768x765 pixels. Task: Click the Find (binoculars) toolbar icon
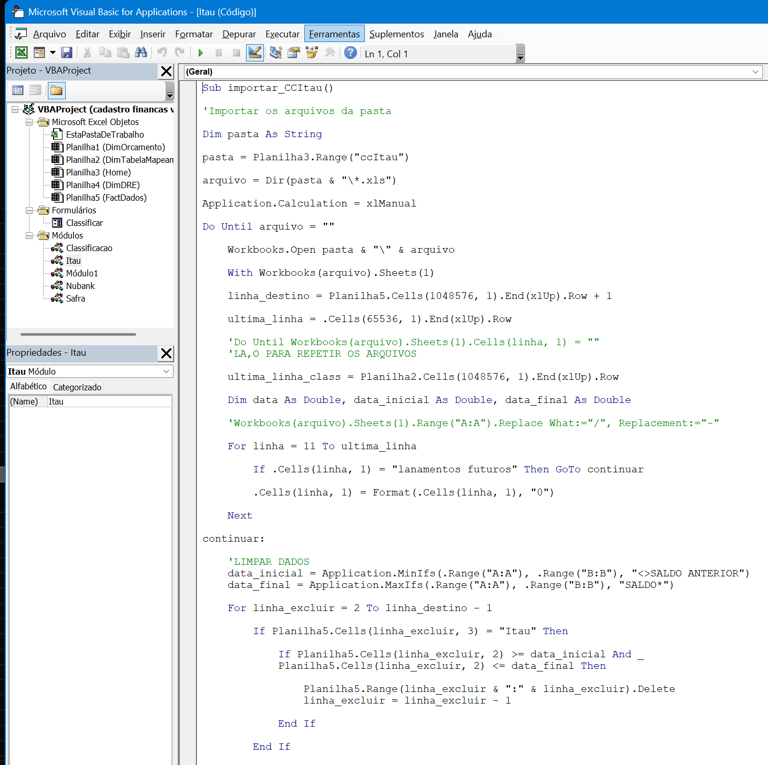click(141, 53)
